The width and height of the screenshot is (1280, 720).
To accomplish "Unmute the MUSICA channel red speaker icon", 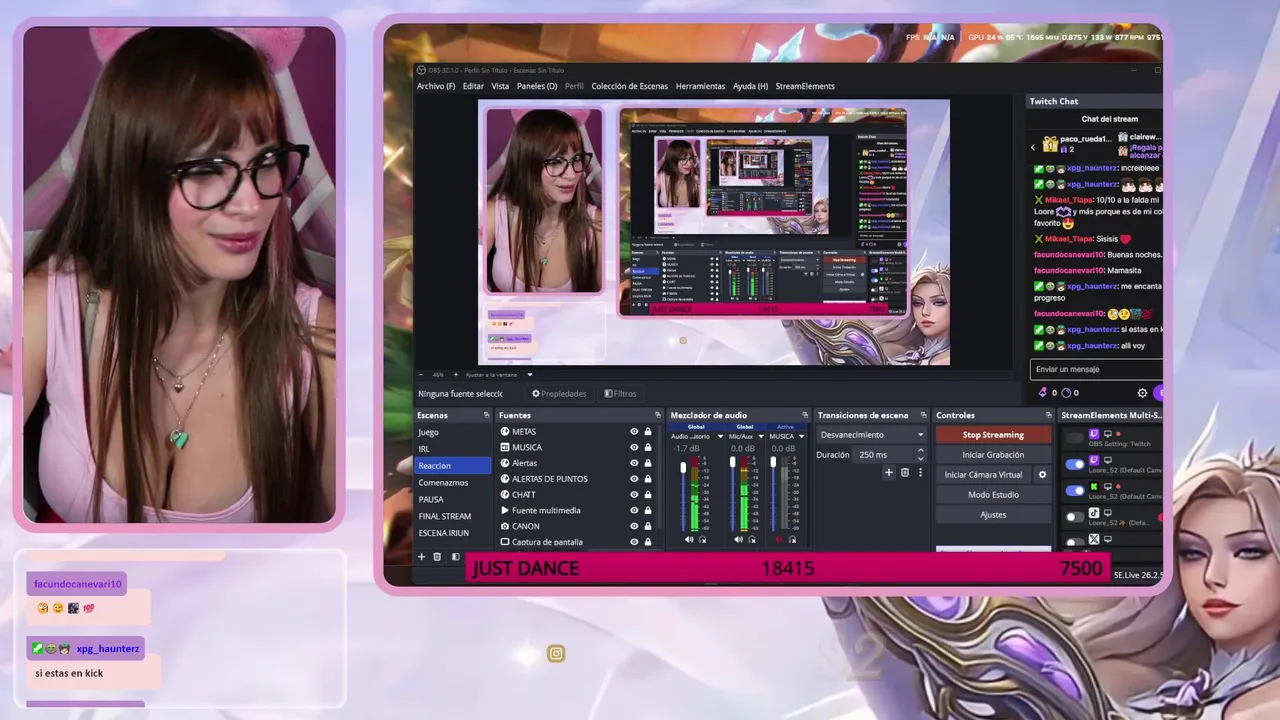I will tap(779, 540).
